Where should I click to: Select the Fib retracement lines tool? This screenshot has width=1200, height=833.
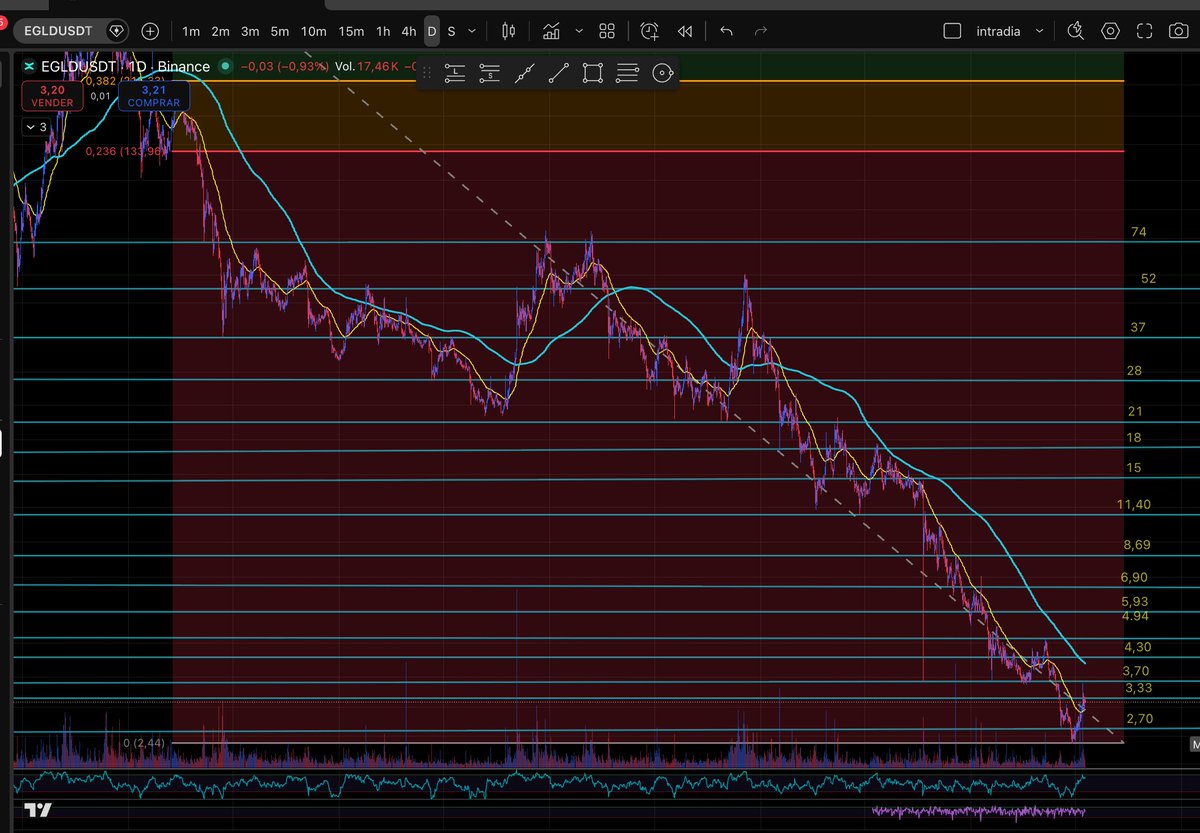tap(627, 73)
